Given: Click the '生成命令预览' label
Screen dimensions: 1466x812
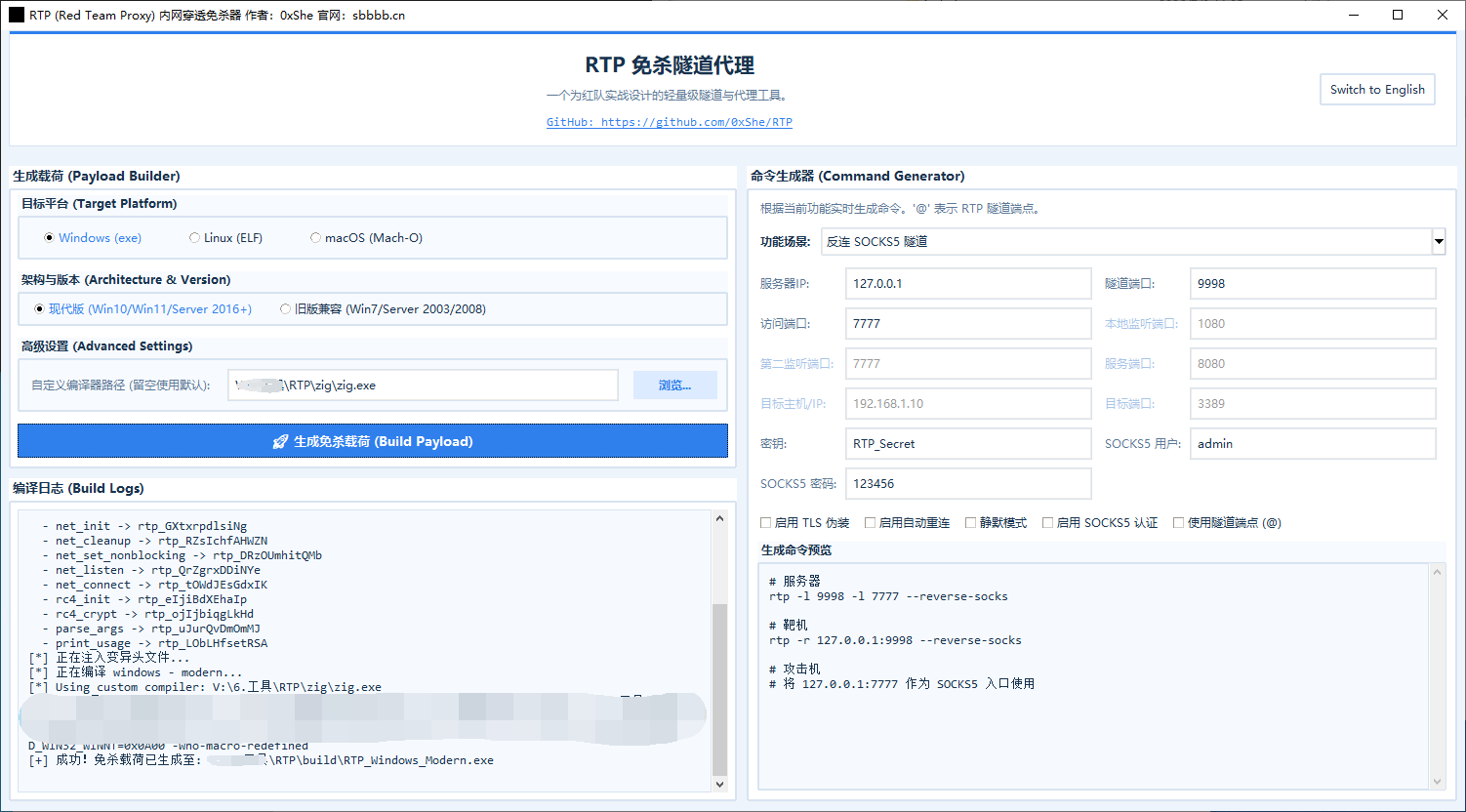Looking at the screenshot, I should coord(796,550).
